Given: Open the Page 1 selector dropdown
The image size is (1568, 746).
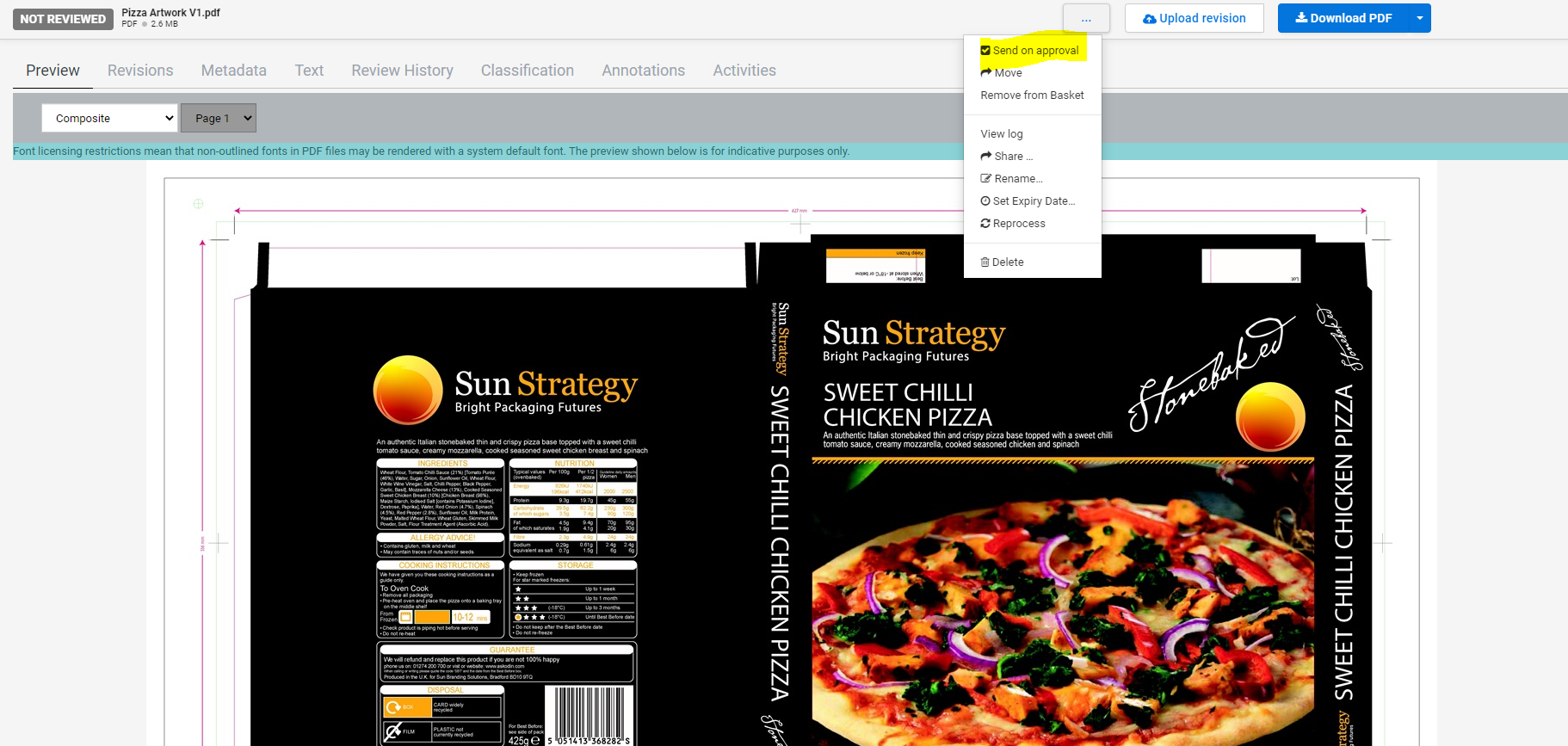Looking at the screenshot, I should [x=219, y=118].
